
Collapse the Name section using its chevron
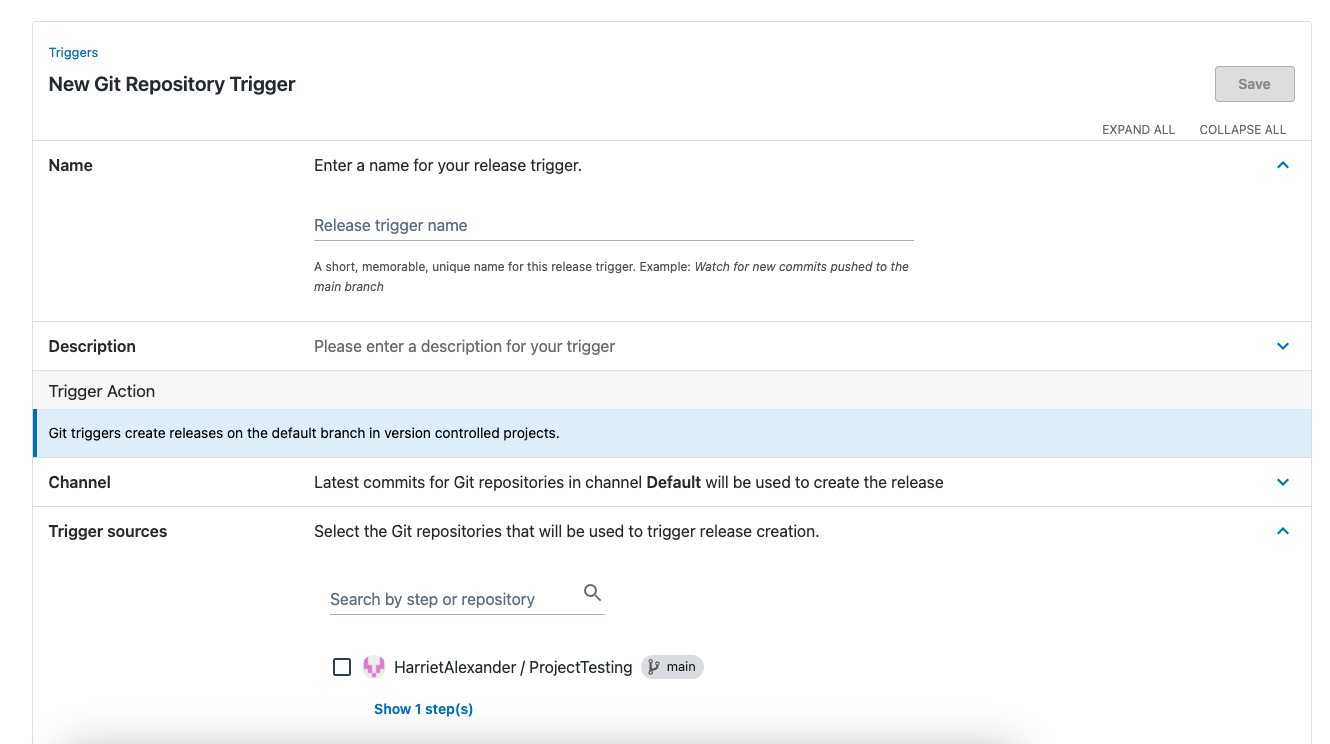click(x=1282, y=165)
